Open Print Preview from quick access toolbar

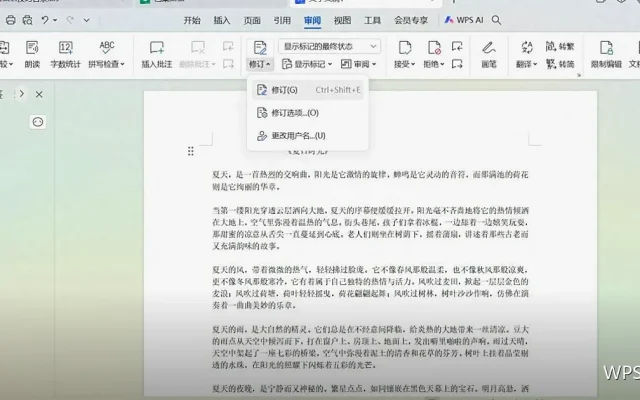point(27,20)
